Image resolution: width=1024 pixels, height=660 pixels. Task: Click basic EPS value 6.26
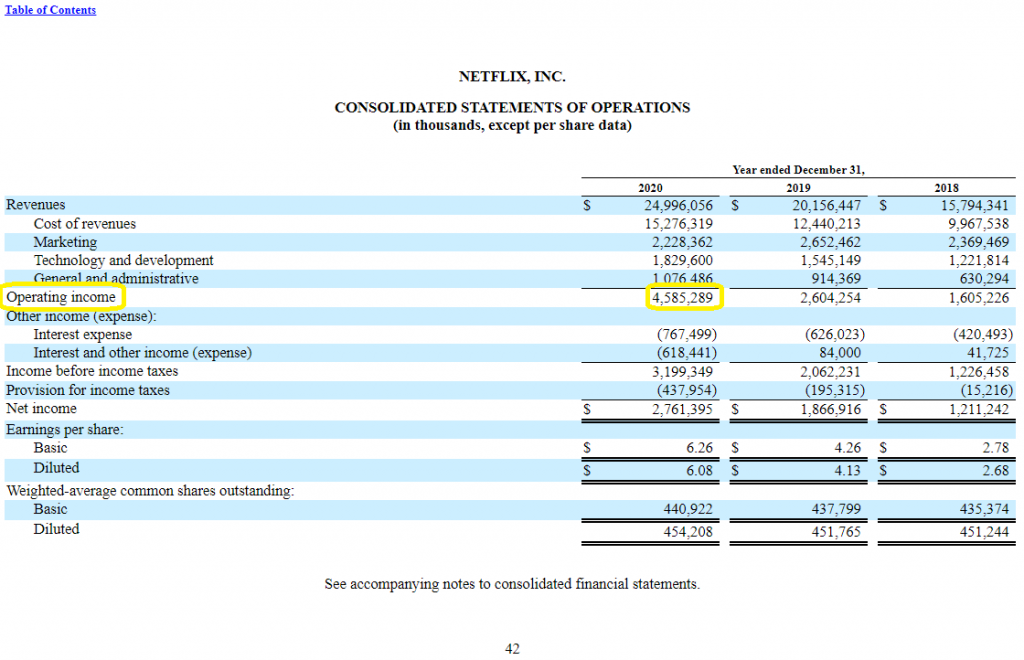click(x=699, y=448)
